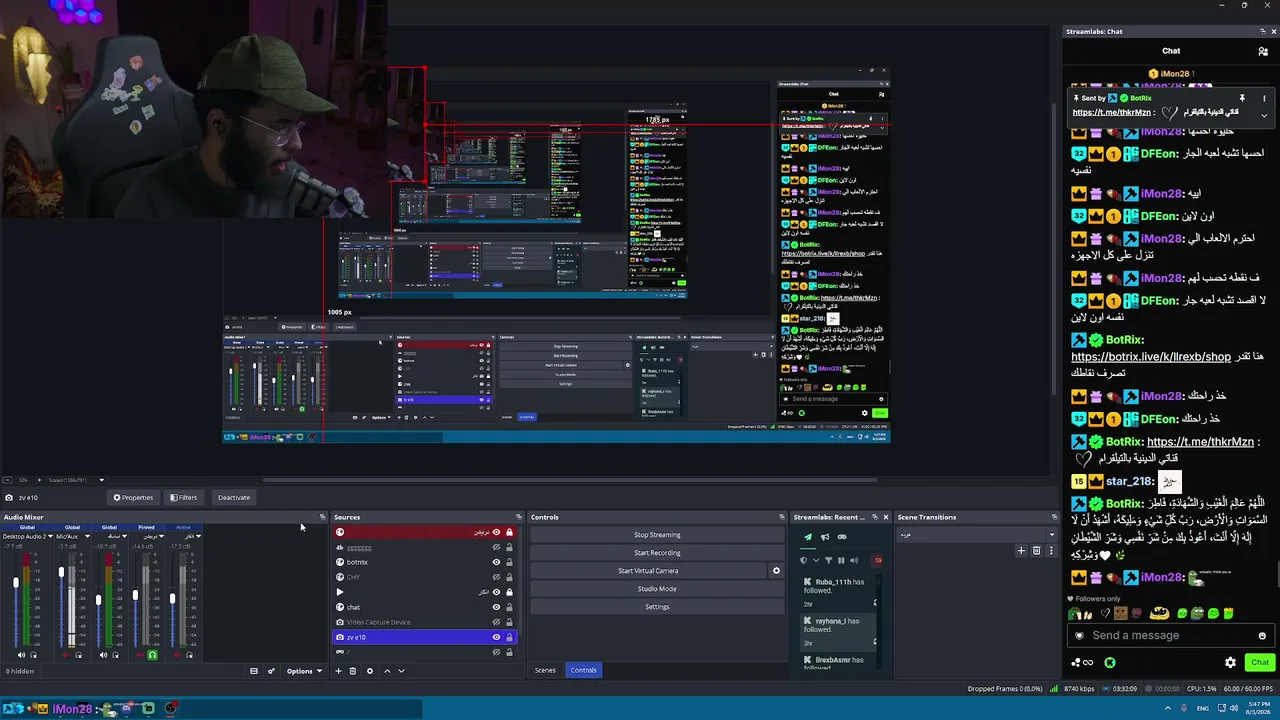Viewport: 1280px width, 720px height.
Task: Open transition properties three-dot menu
Action: click(x=1050, y=551)
